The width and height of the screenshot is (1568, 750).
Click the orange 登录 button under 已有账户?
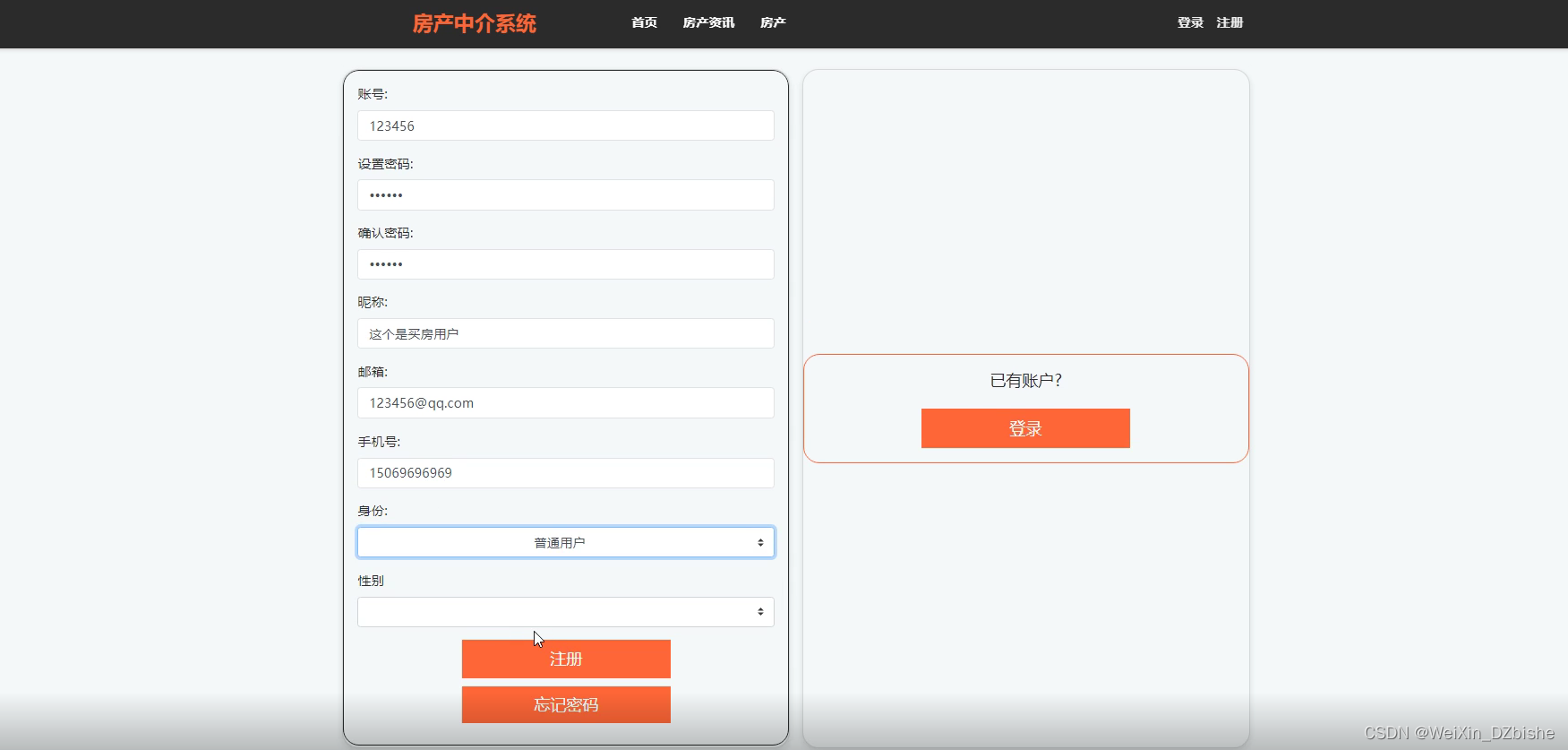point(1025,428)
